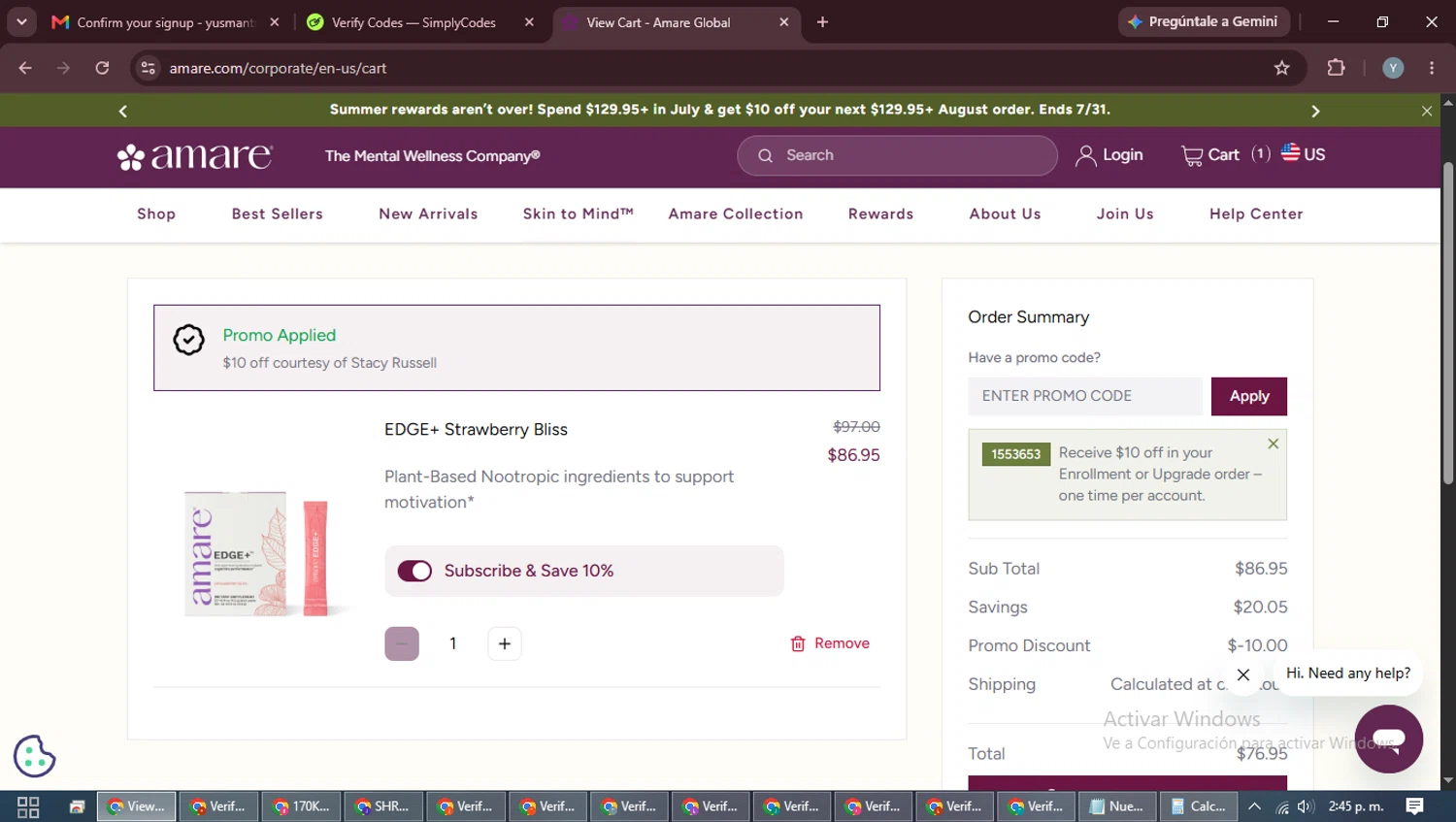Open the Cart from the header

click(1225, 155)
